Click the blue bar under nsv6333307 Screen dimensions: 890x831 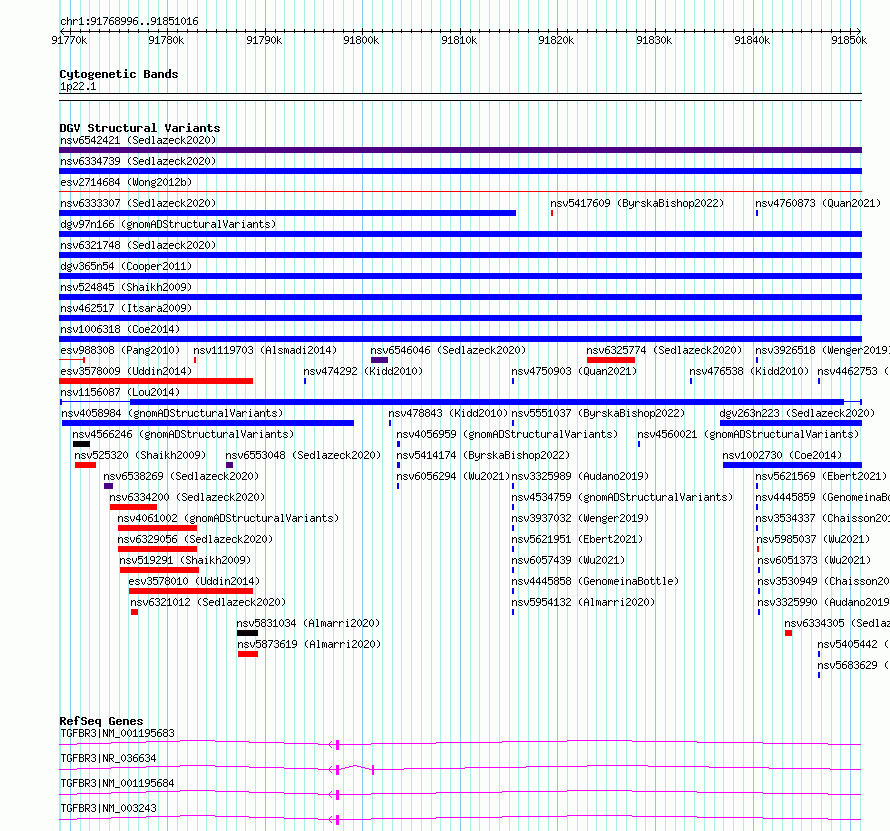point(287,213)
